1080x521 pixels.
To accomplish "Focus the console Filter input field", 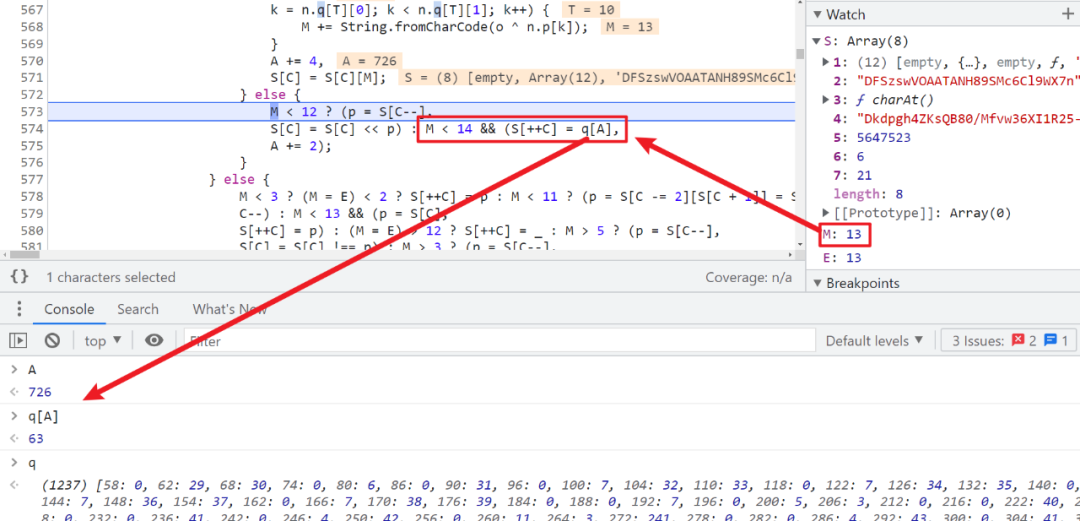I will pos(499,340).
